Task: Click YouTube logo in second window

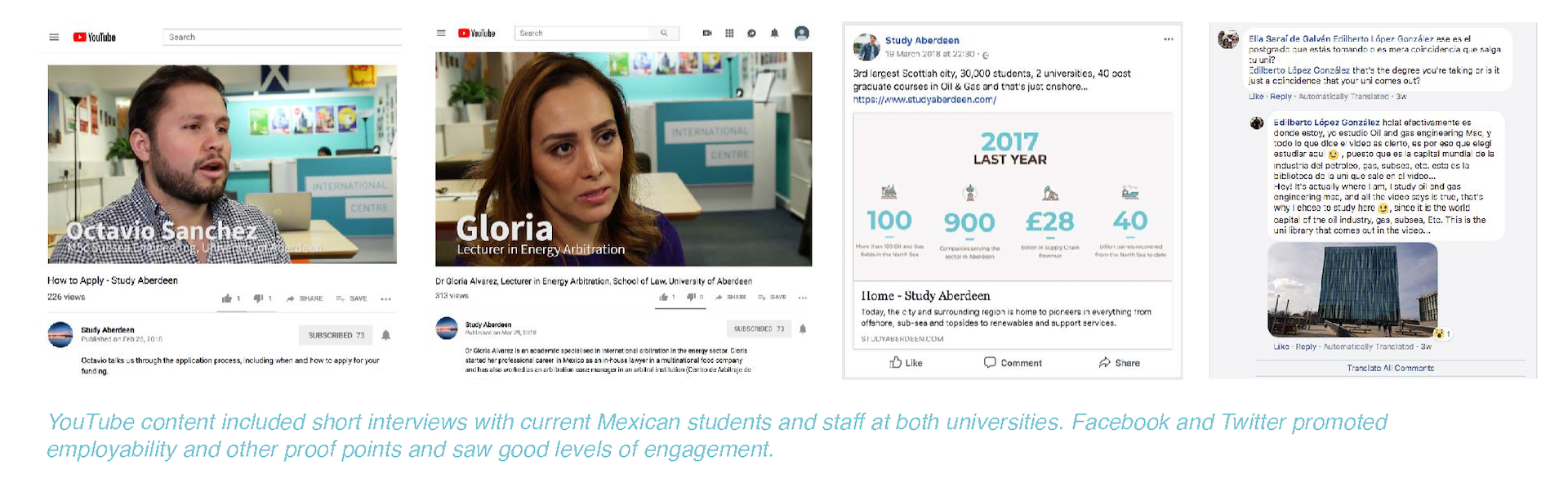Action: pyautogui.click(x=477, y=34)
